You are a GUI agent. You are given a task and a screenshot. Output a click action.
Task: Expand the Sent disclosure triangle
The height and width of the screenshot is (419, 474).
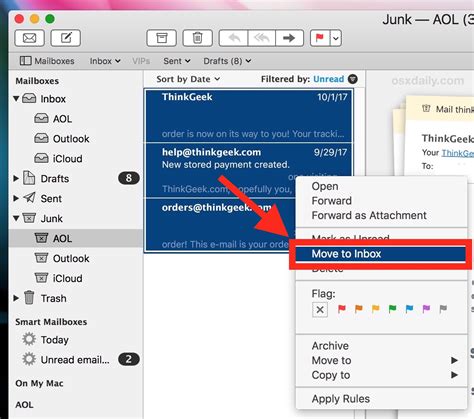[16, 198]
